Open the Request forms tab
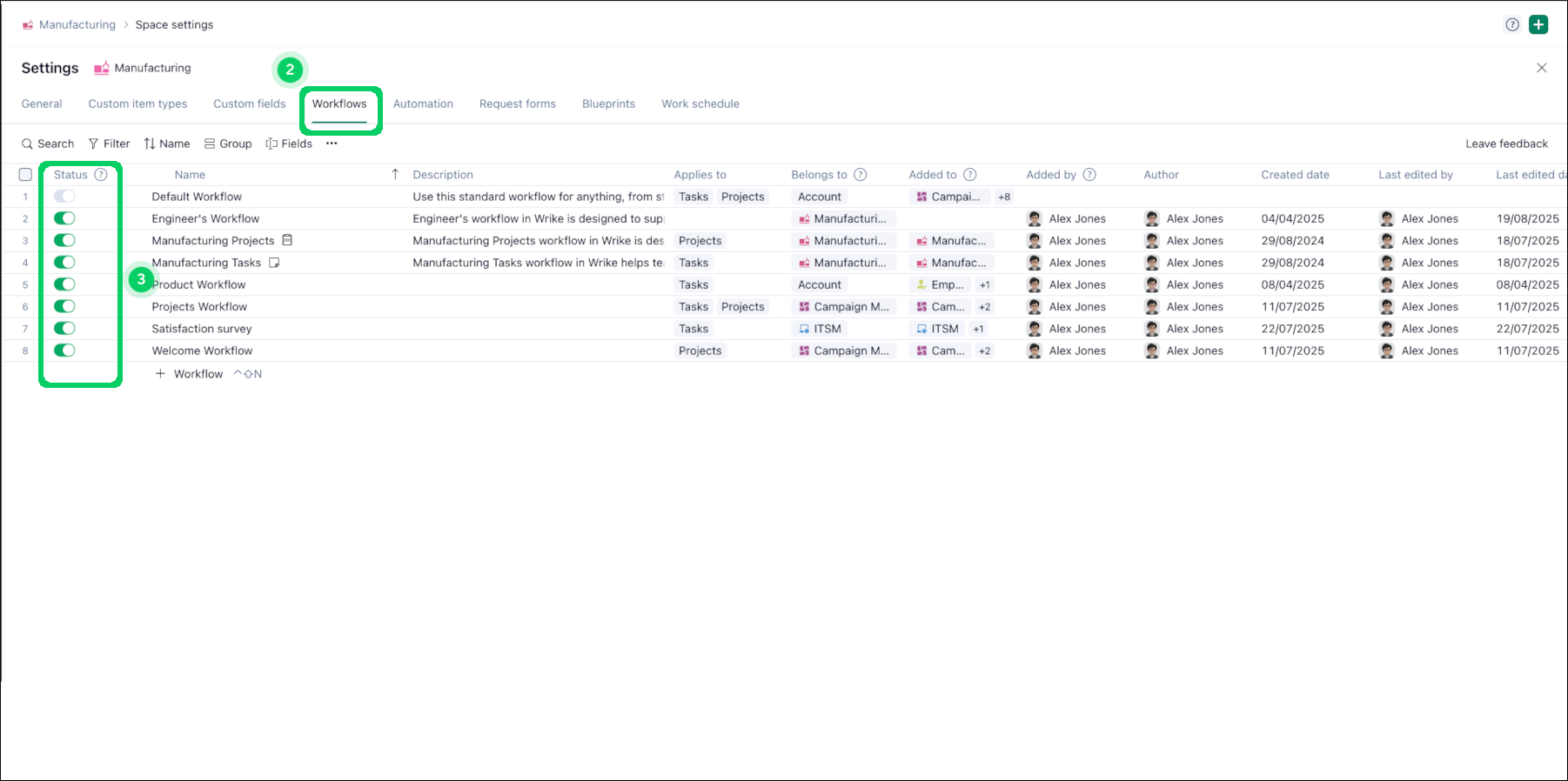Image resolution: width=1568 pixels, height=781 pixels. [518, 103]
